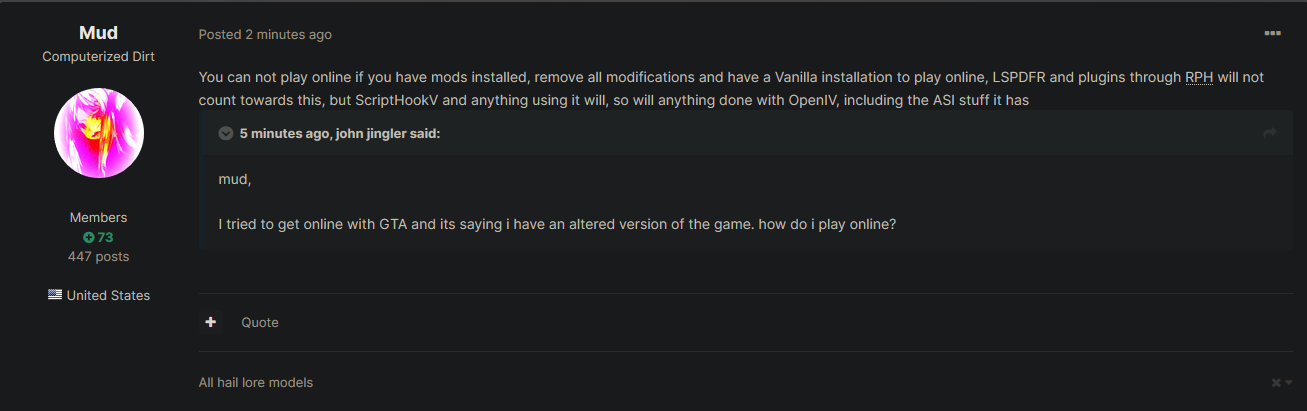This screenshot has height=411, width=1307.
Task: Click the "447 posts" count
Action: click(x=98, y=257)
